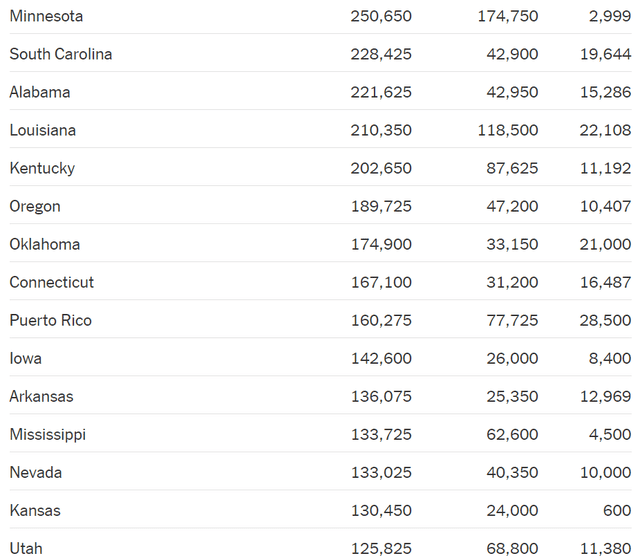
Task: Click Minnesota's 174,750 figure
Action: coord(508,16)
